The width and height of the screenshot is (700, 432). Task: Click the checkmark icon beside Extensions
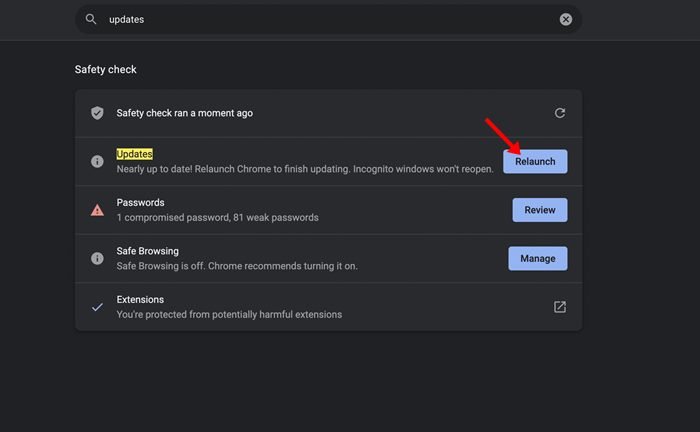pos(97,307)
